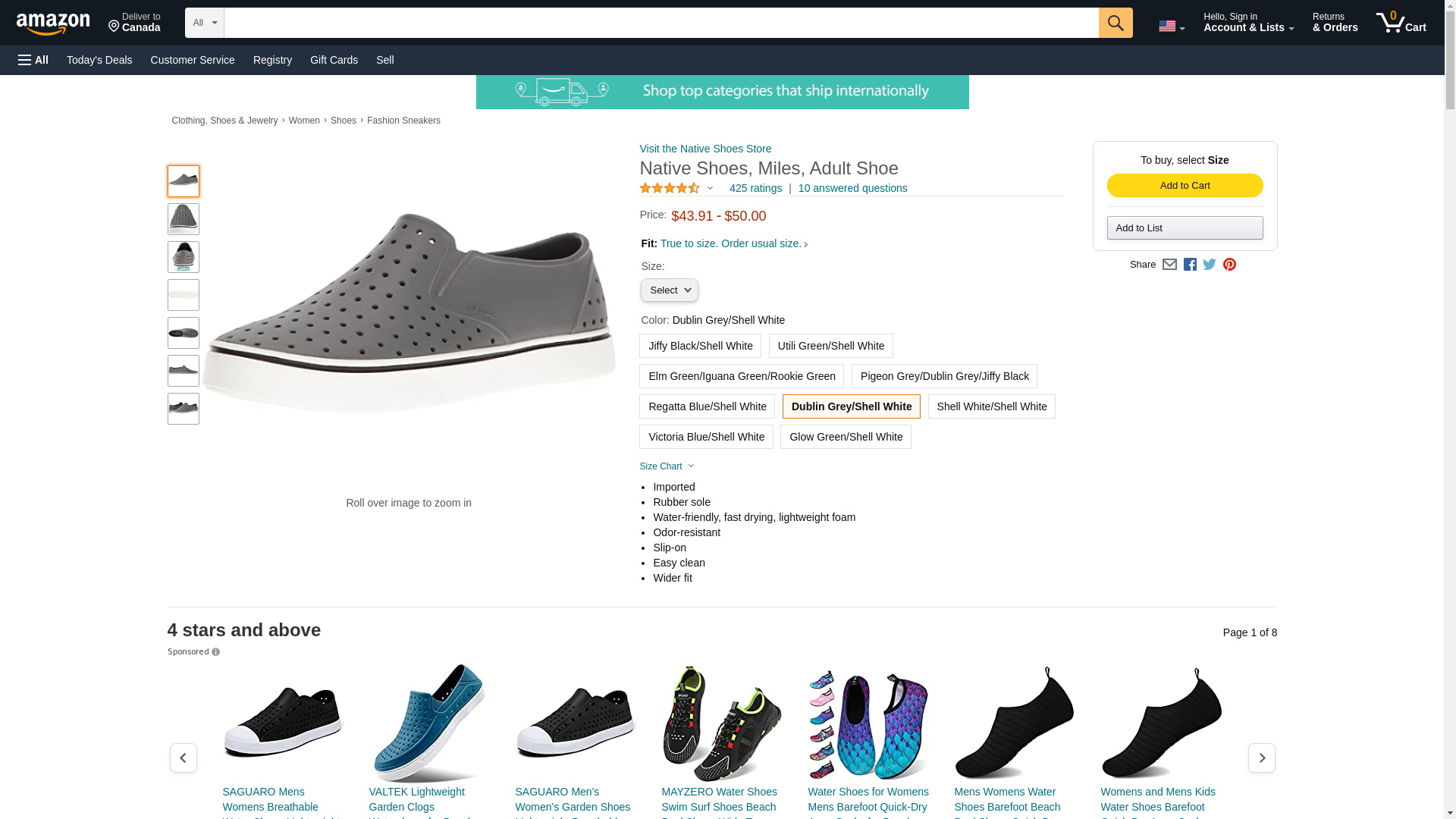Select Jiffy Black/Shell White color option

point(700,346)
